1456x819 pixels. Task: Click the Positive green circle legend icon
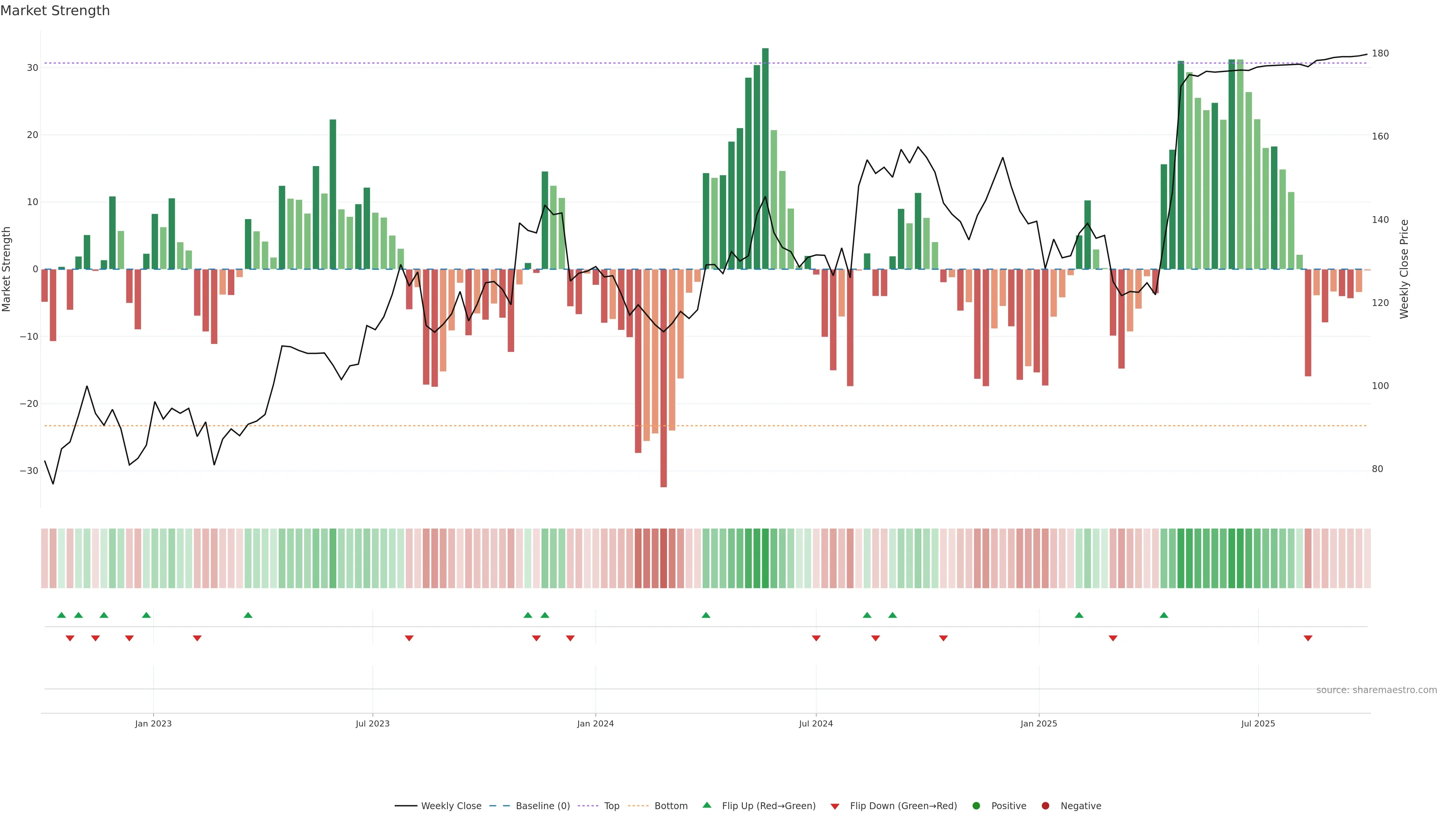point(976,806)
